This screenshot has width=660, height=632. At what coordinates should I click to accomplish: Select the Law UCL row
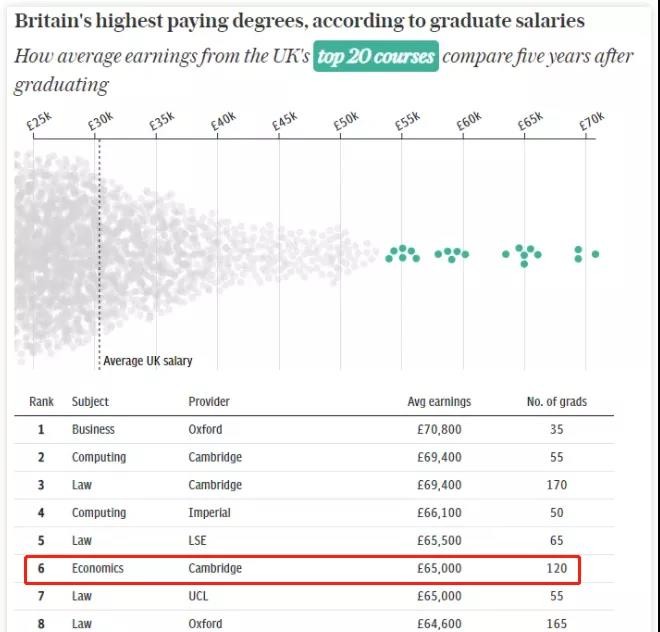[x=314, y=596]
